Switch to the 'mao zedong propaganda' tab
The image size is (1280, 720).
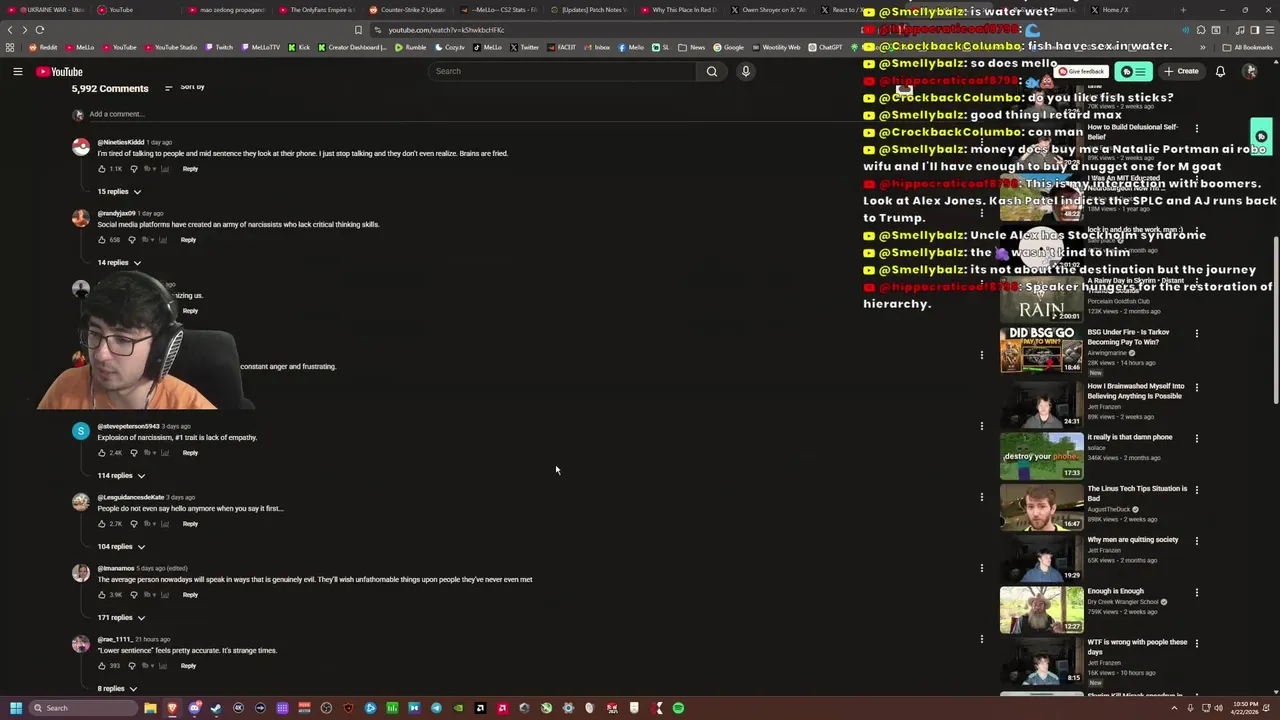pos(230,10)
